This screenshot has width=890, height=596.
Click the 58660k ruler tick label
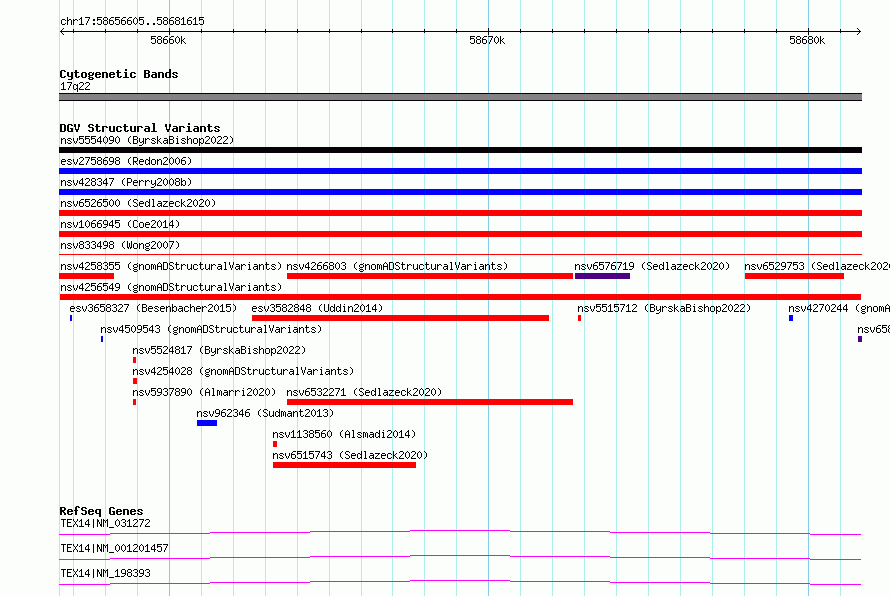tap(168, 40)
